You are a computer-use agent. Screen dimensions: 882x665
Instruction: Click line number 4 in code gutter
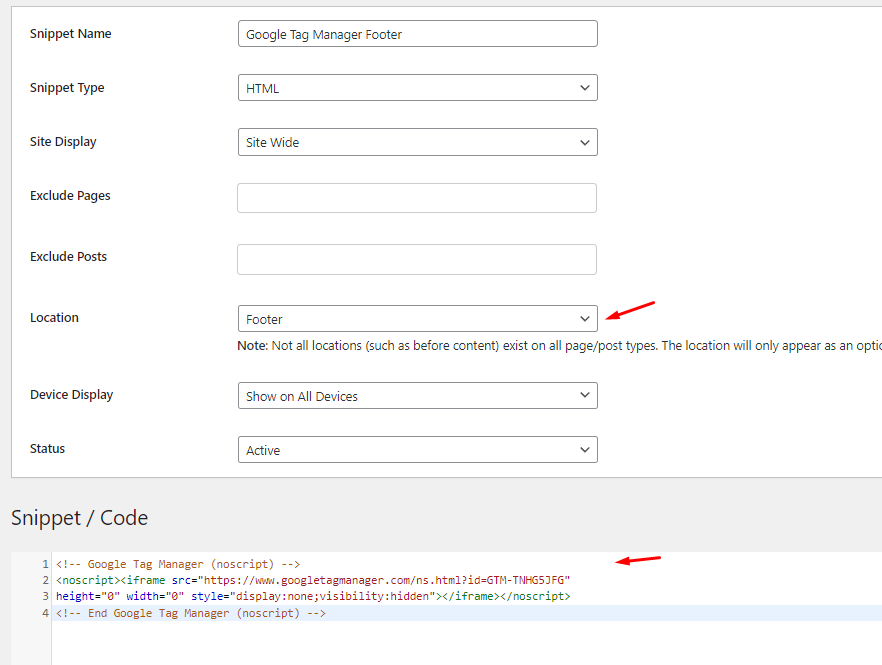coord(45,613)
